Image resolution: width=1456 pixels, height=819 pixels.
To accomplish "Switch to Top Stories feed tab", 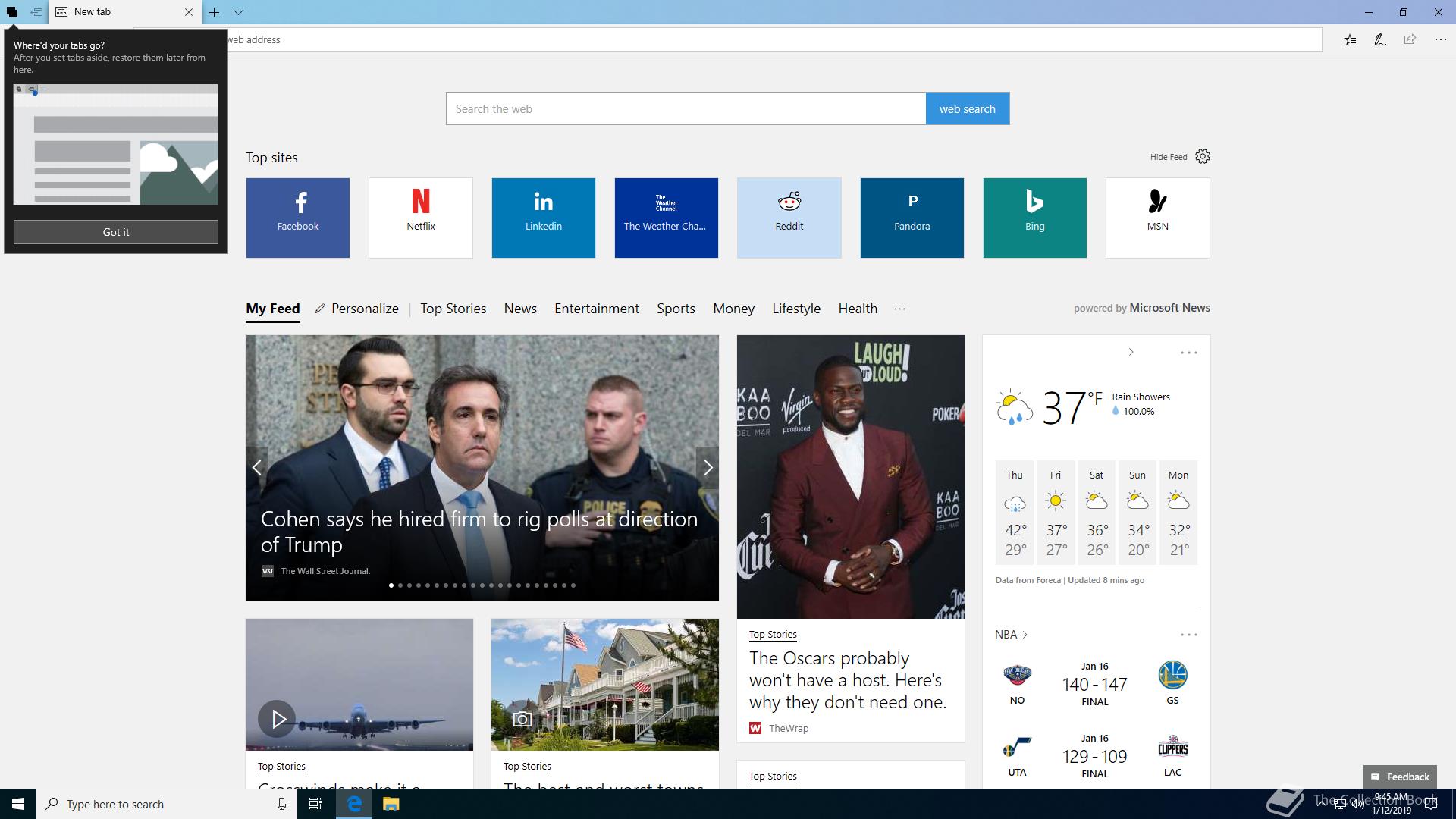I will point(453,309).
